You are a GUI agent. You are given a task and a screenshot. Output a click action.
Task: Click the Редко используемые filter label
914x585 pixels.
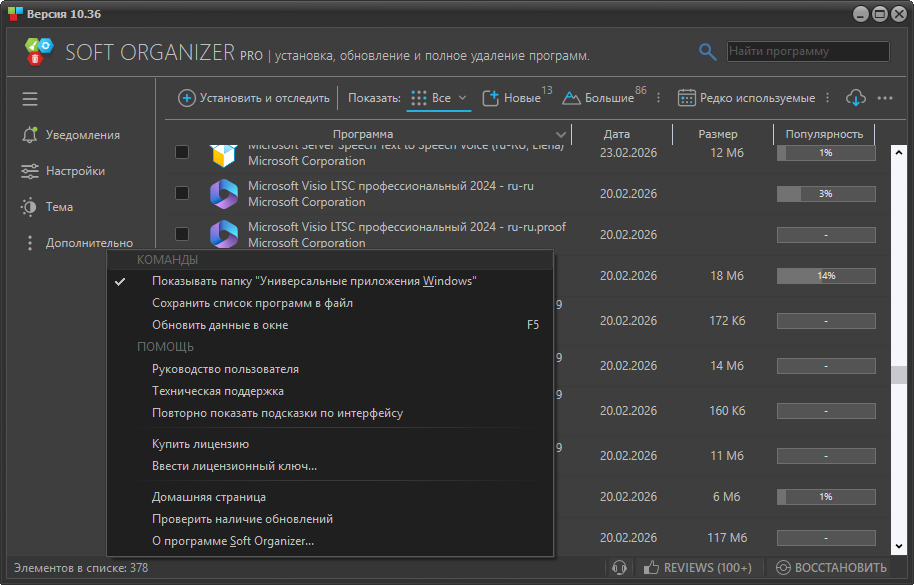757,98
